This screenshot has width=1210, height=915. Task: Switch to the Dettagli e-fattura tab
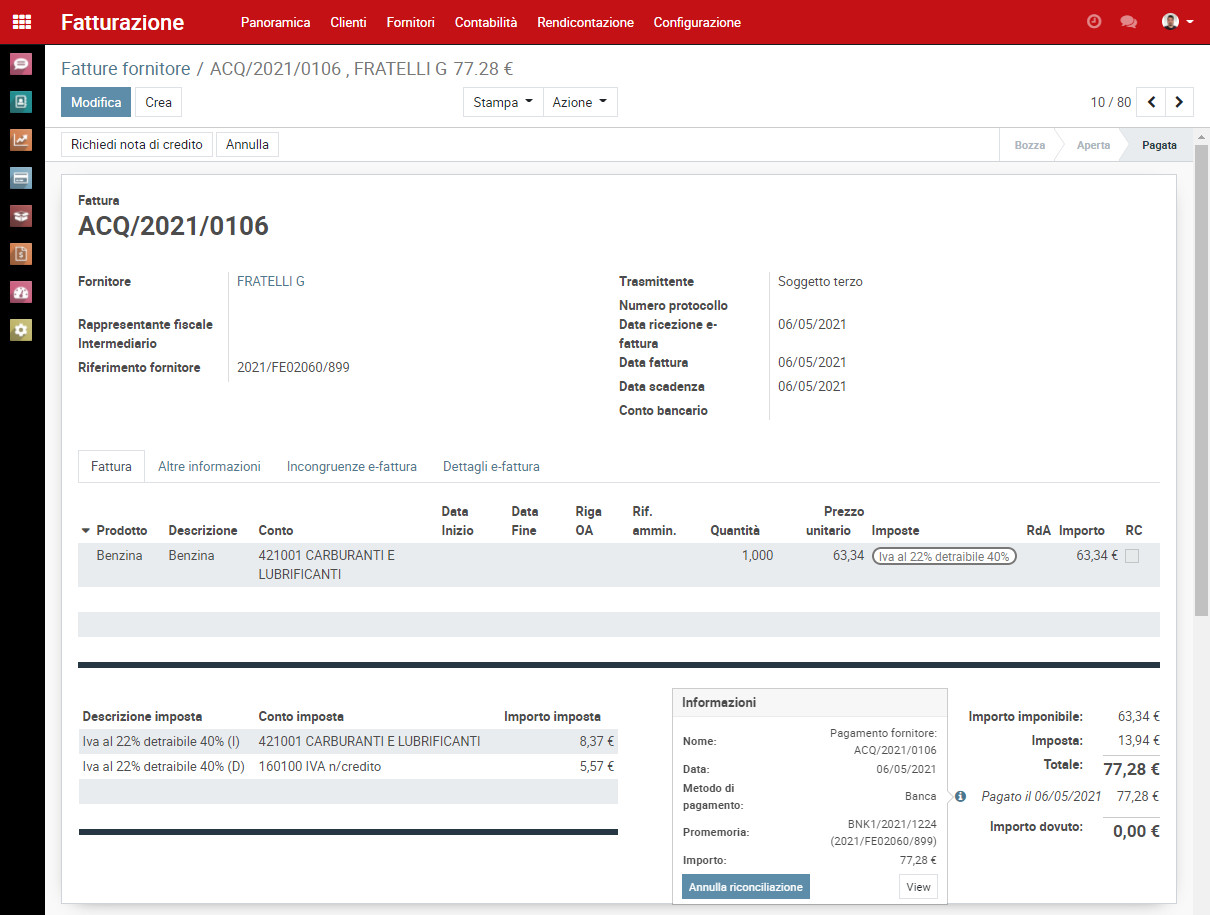491,466
